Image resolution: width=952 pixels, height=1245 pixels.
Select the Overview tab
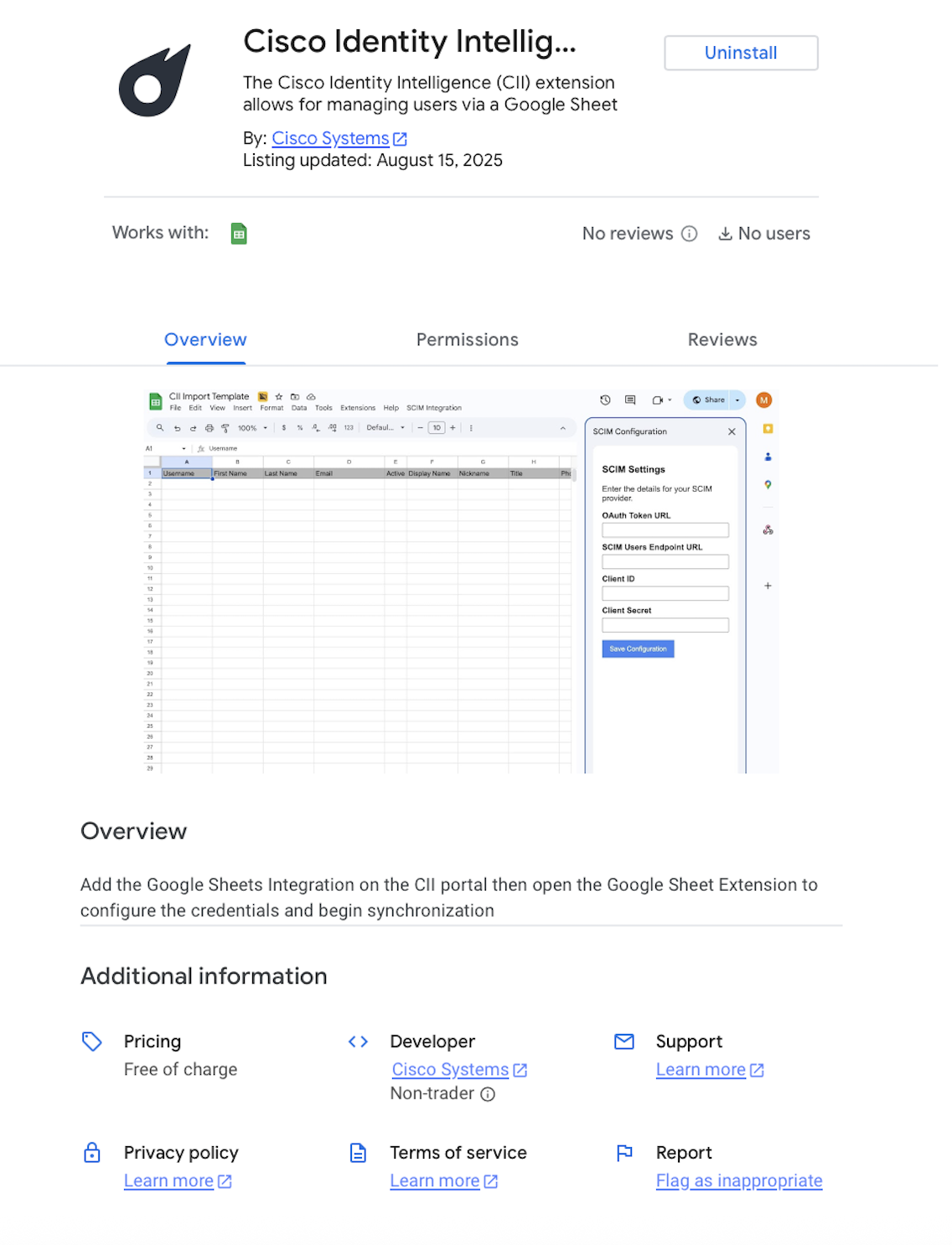[205, 339]
